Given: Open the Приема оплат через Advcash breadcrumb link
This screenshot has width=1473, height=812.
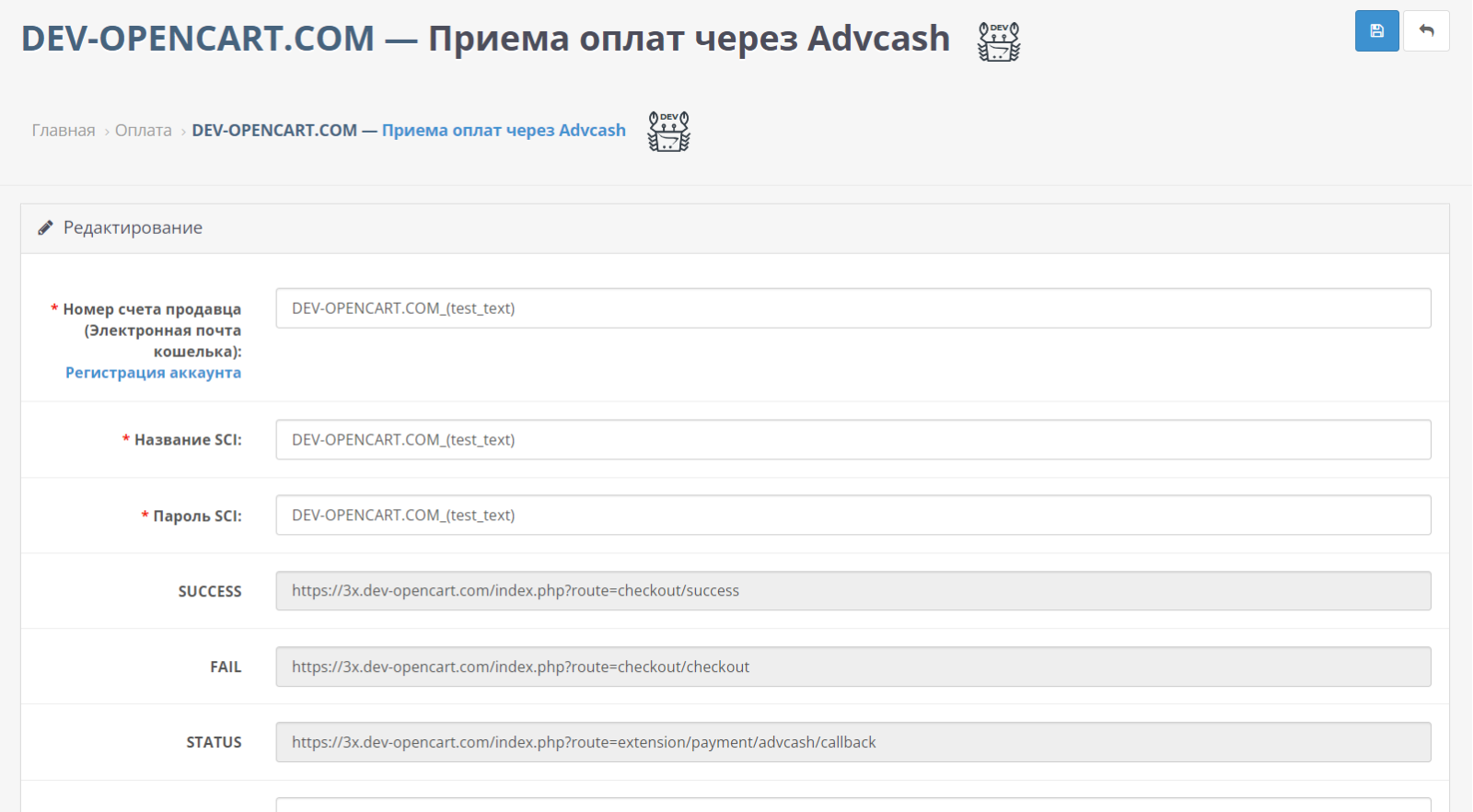Looking at the screenshot, I should coord(504,131).
